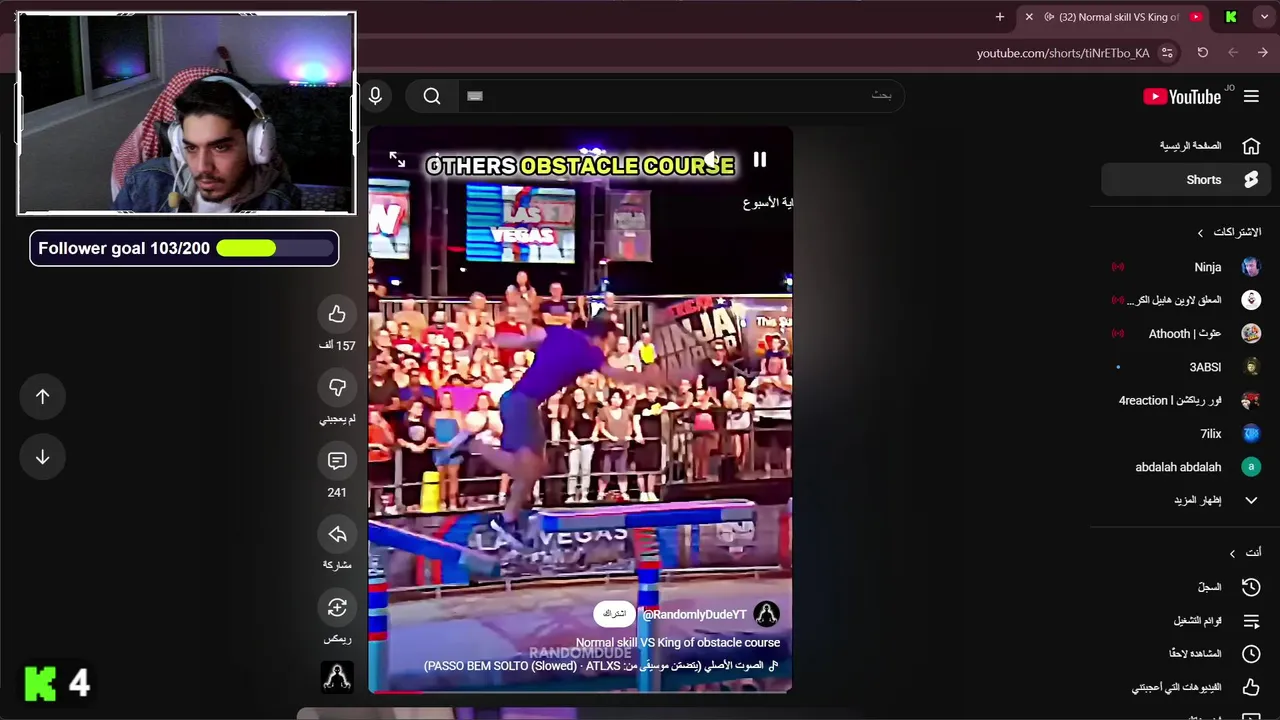
Task: Go to the next Short with down arrow
Action: point(43,457)
